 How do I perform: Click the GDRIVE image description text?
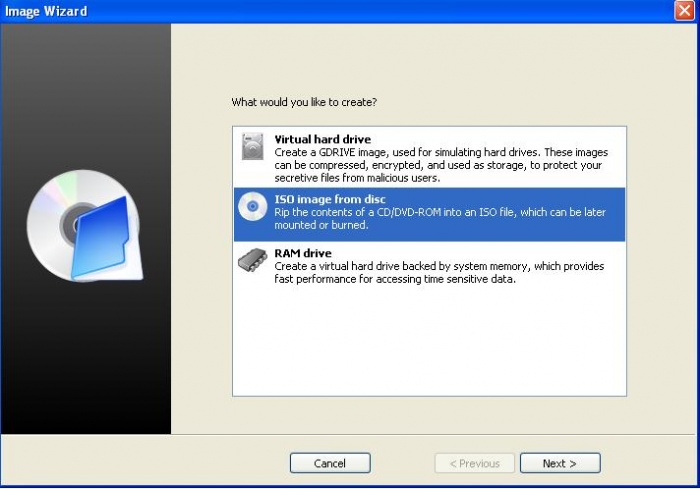(441, 165)
